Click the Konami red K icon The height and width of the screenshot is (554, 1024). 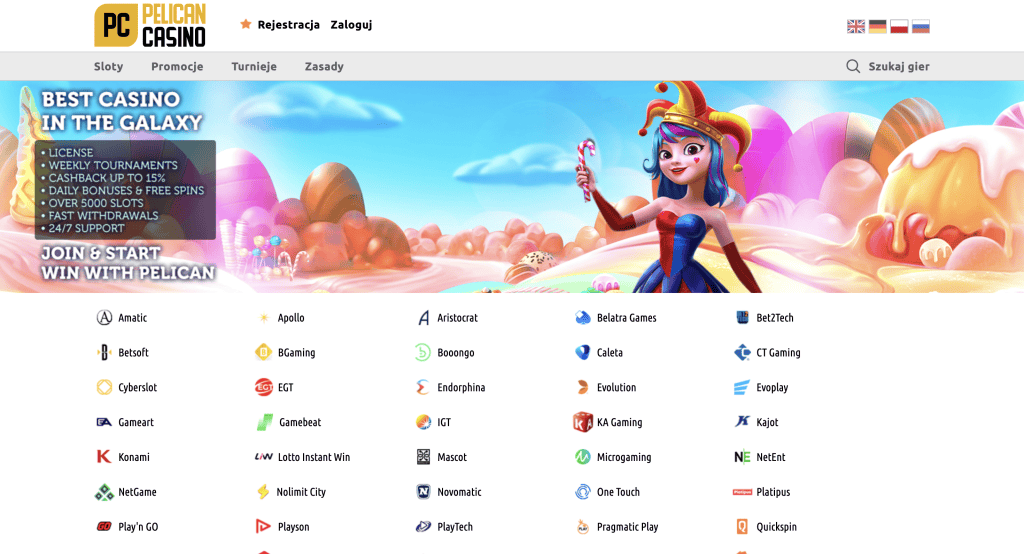click(104, 457)
